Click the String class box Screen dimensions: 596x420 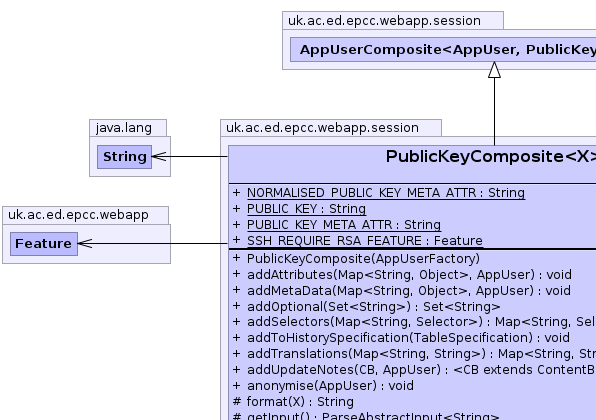[x=124, y=157]
